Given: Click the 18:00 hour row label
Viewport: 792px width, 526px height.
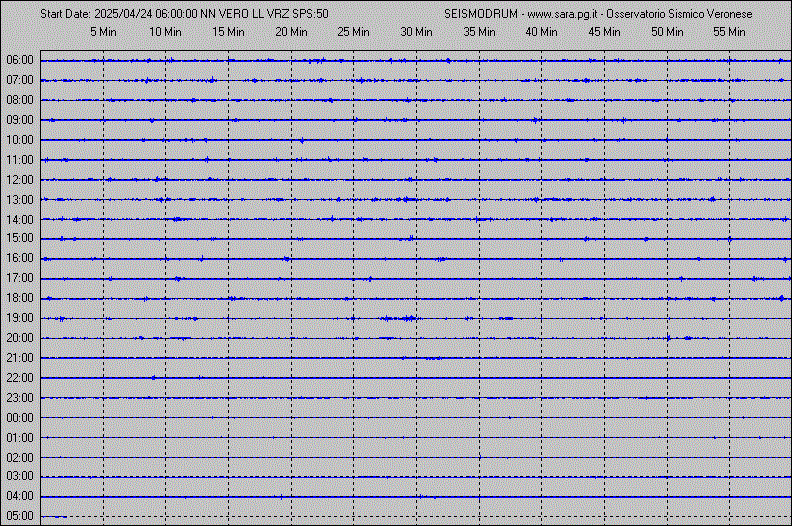Looking at the screenshot, I should click(20, 298).
